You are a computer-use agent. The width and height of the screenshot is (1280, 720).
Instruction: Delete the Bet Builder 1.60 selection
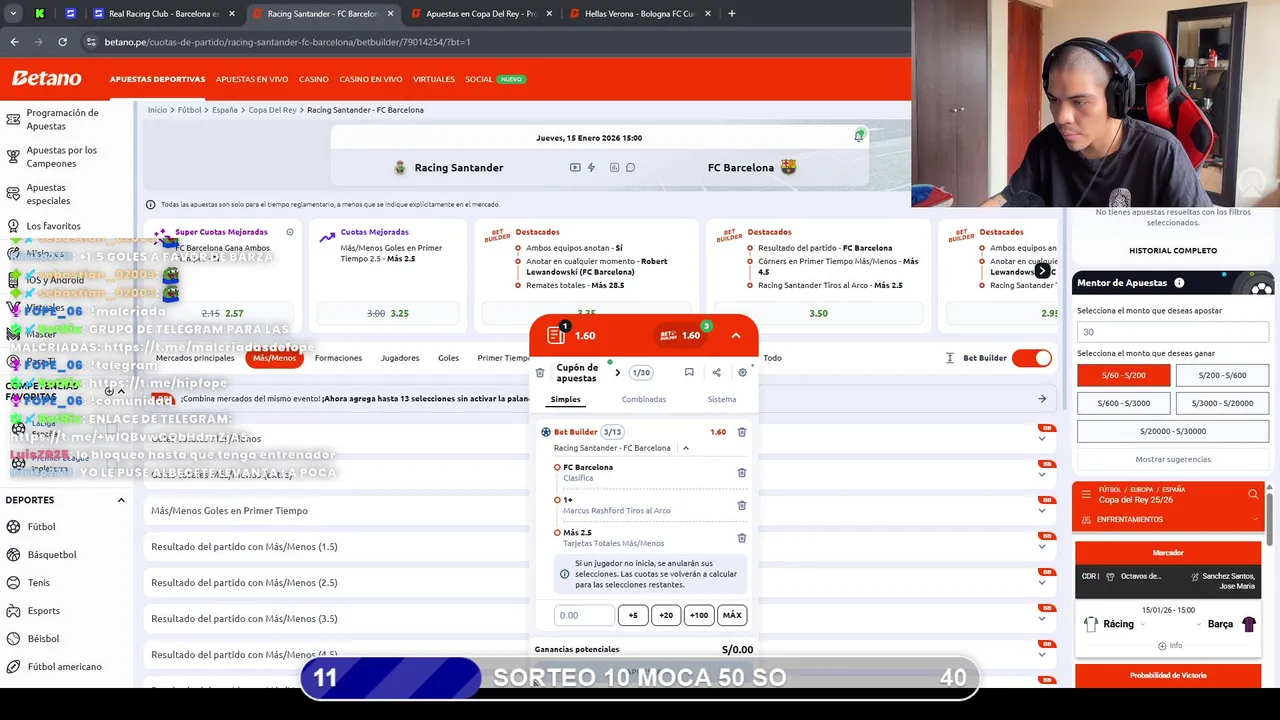(741, 432)
